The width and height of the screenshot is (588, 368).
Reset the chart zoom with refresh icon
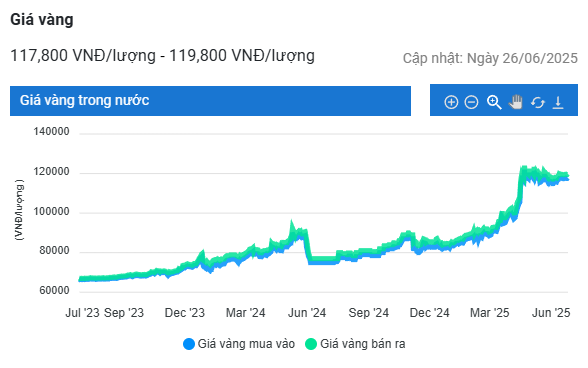(x=538, y=102)
